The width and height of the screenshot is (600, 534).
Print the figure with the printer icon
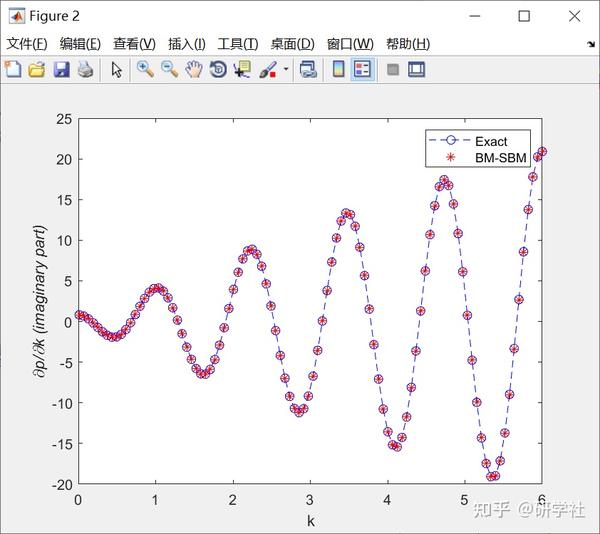tap(85, 70)
